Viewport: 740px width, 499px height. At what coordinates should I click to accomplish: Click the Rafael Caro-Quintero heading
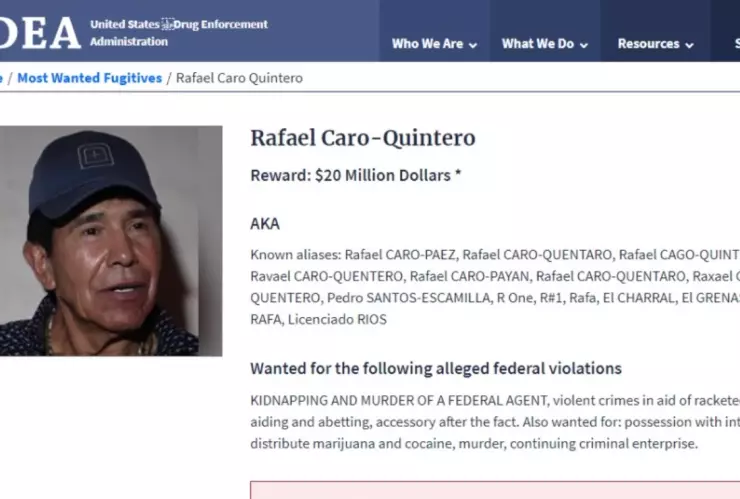(x=362, y=138)
